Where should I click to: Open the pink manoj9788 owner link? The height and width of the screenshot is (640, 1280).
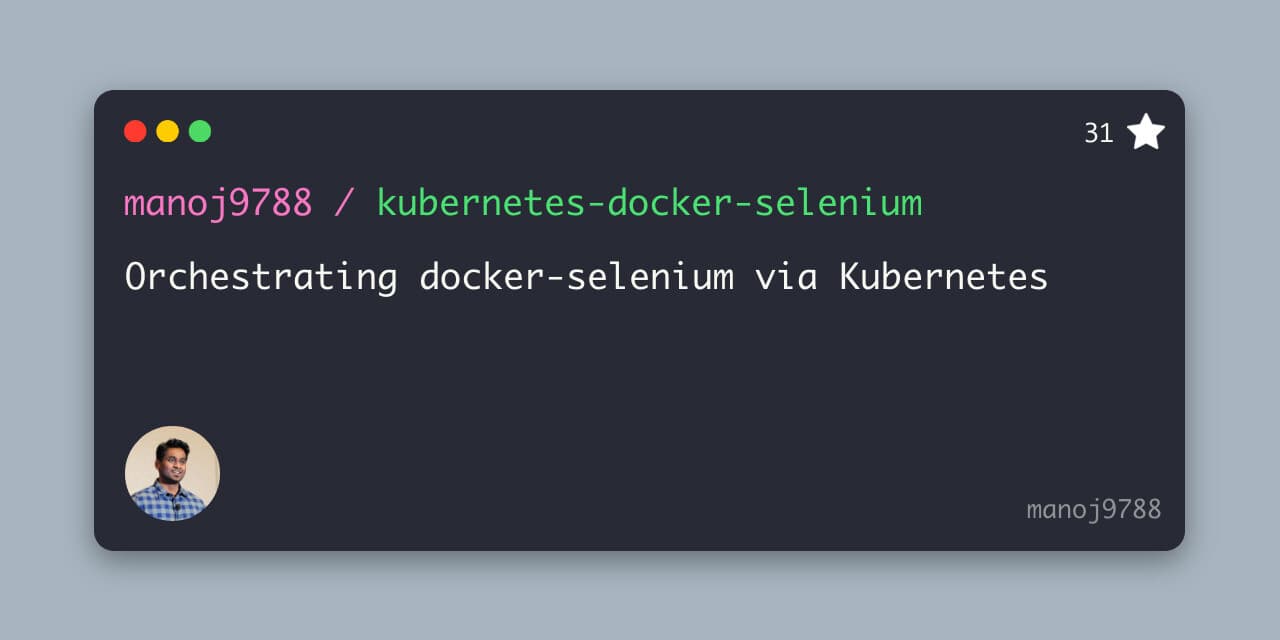point(218,204)
